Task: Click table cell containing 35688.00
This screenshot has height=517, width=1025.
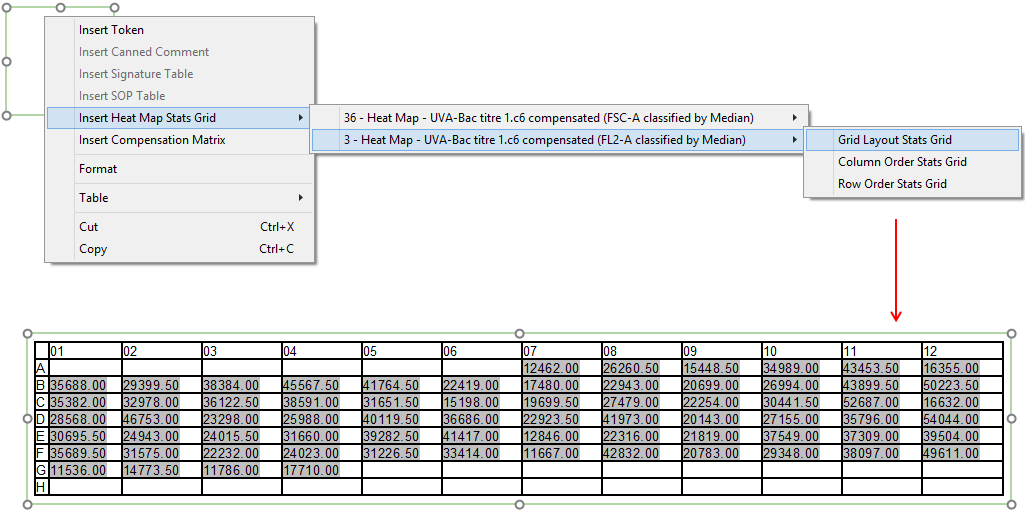Action: pos(76,385)
